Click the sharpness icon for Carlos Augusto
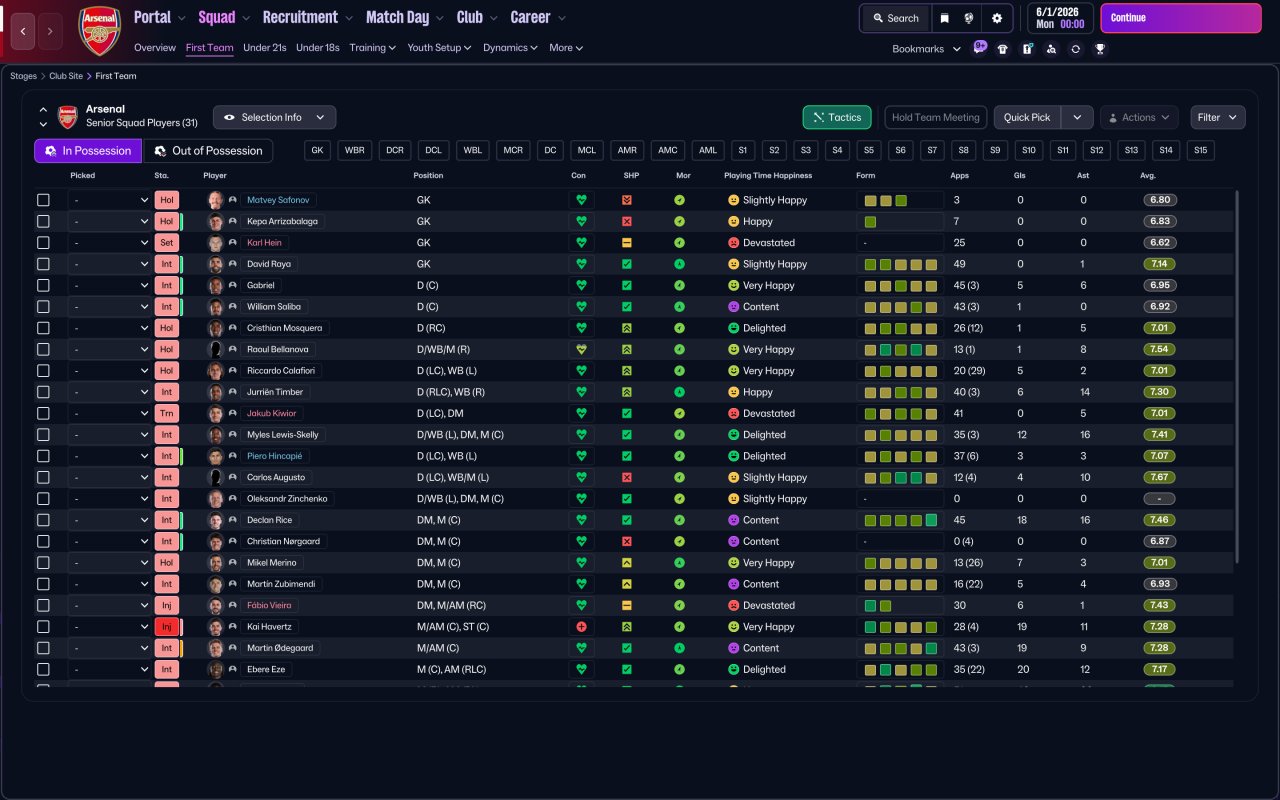This screenshot has height=800, width=1280. pos(627,478)
